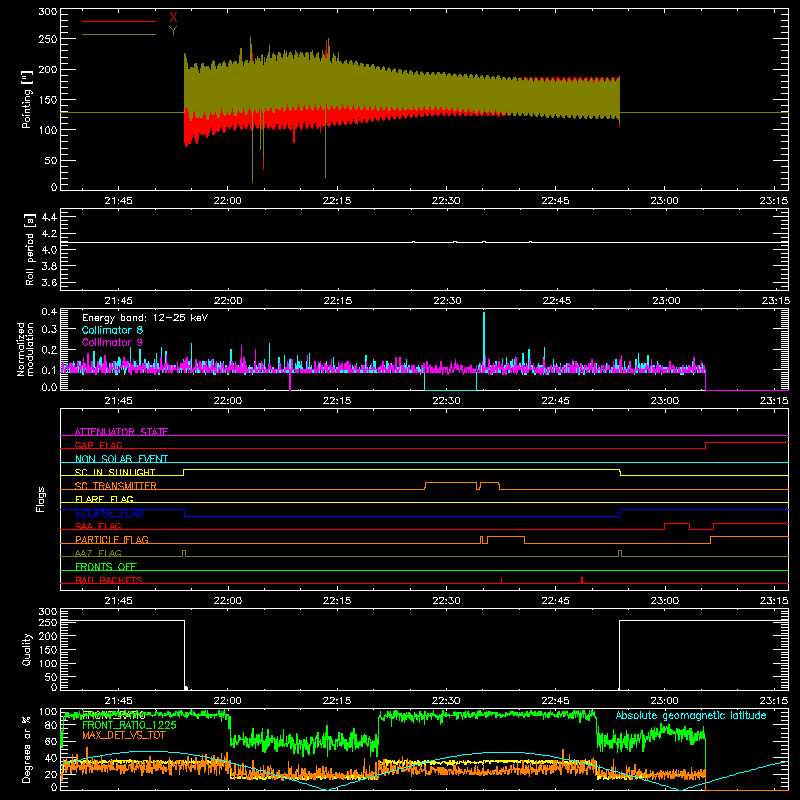This screenshot has height=800, width=800.
Task: Click the first red Bad Packets tick mark
Action: 502,580
